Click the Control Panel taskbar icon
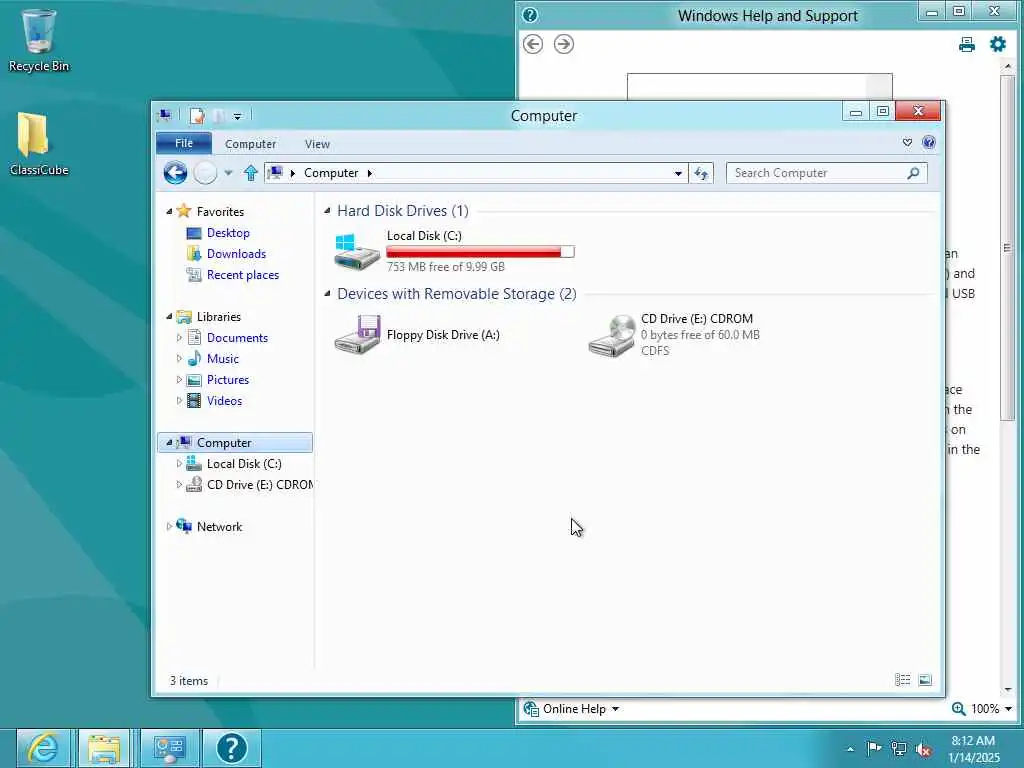The height and width of the screenshot is (768, 1024). pos(169,748)
